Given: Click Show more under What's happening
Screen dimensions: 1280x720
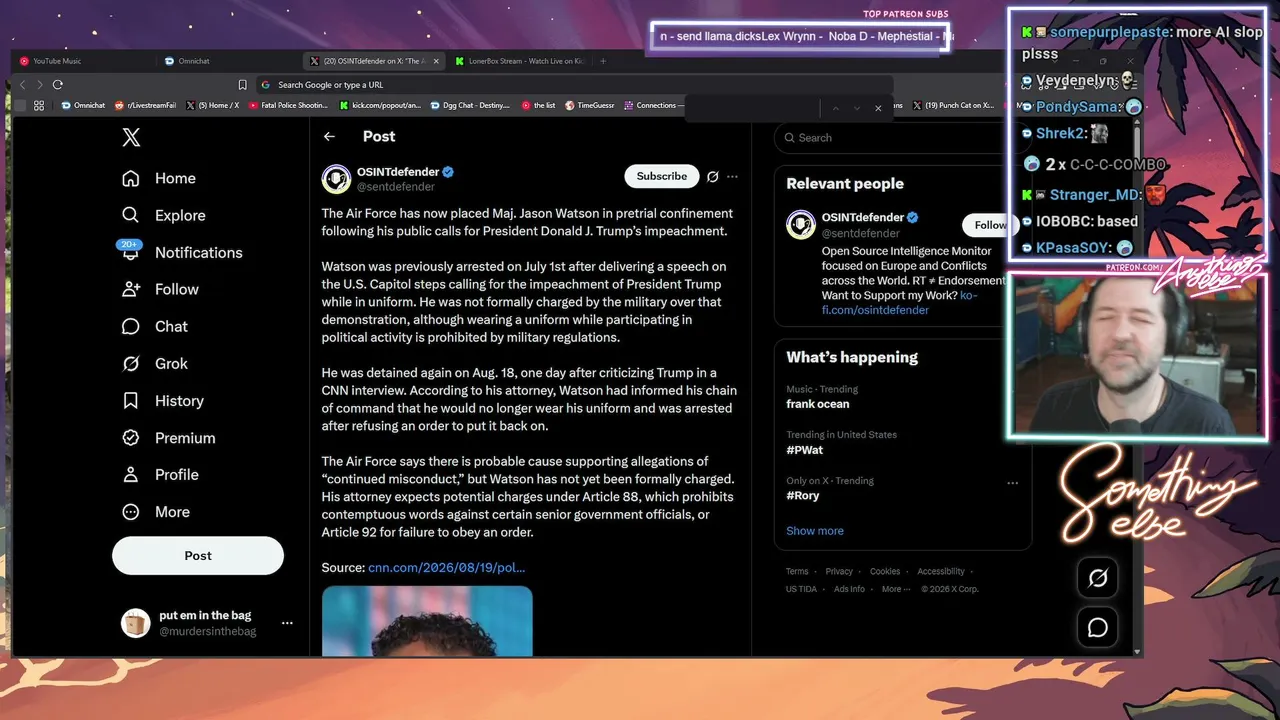Looking at the screenshot, I should point(815,531).
